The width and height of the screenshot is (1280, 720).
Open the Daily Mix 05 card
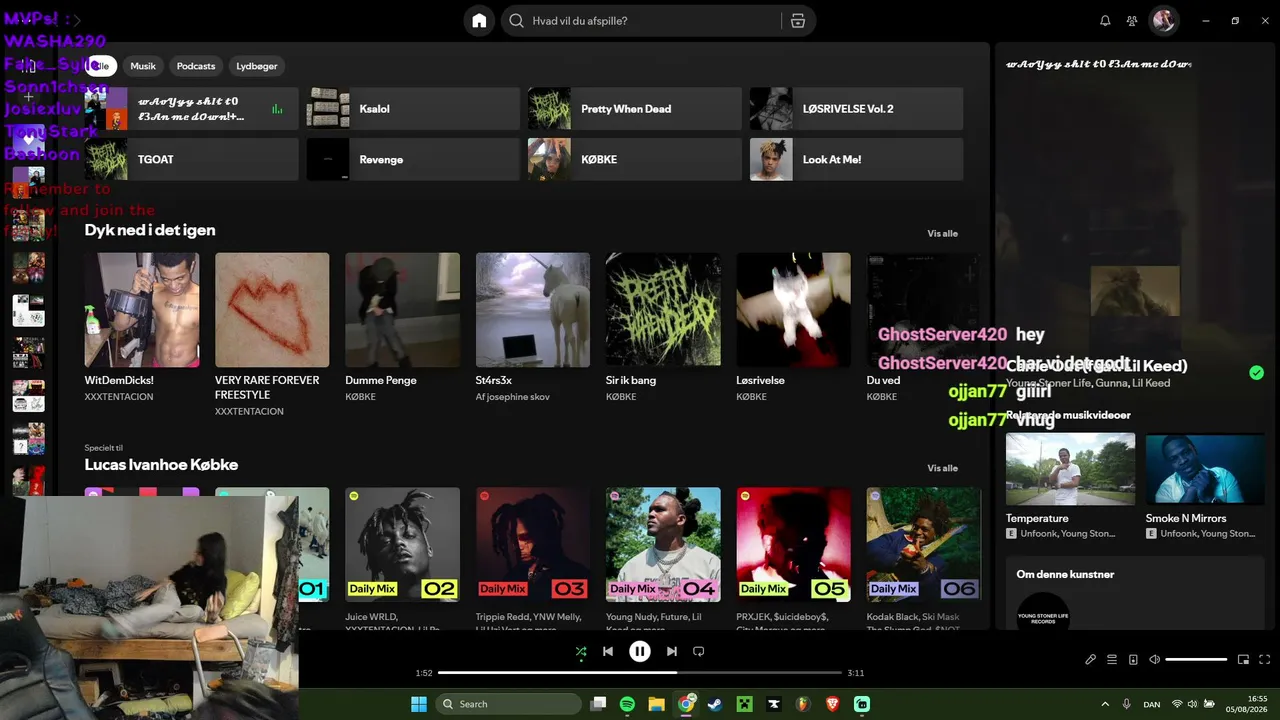click(793, 544)
